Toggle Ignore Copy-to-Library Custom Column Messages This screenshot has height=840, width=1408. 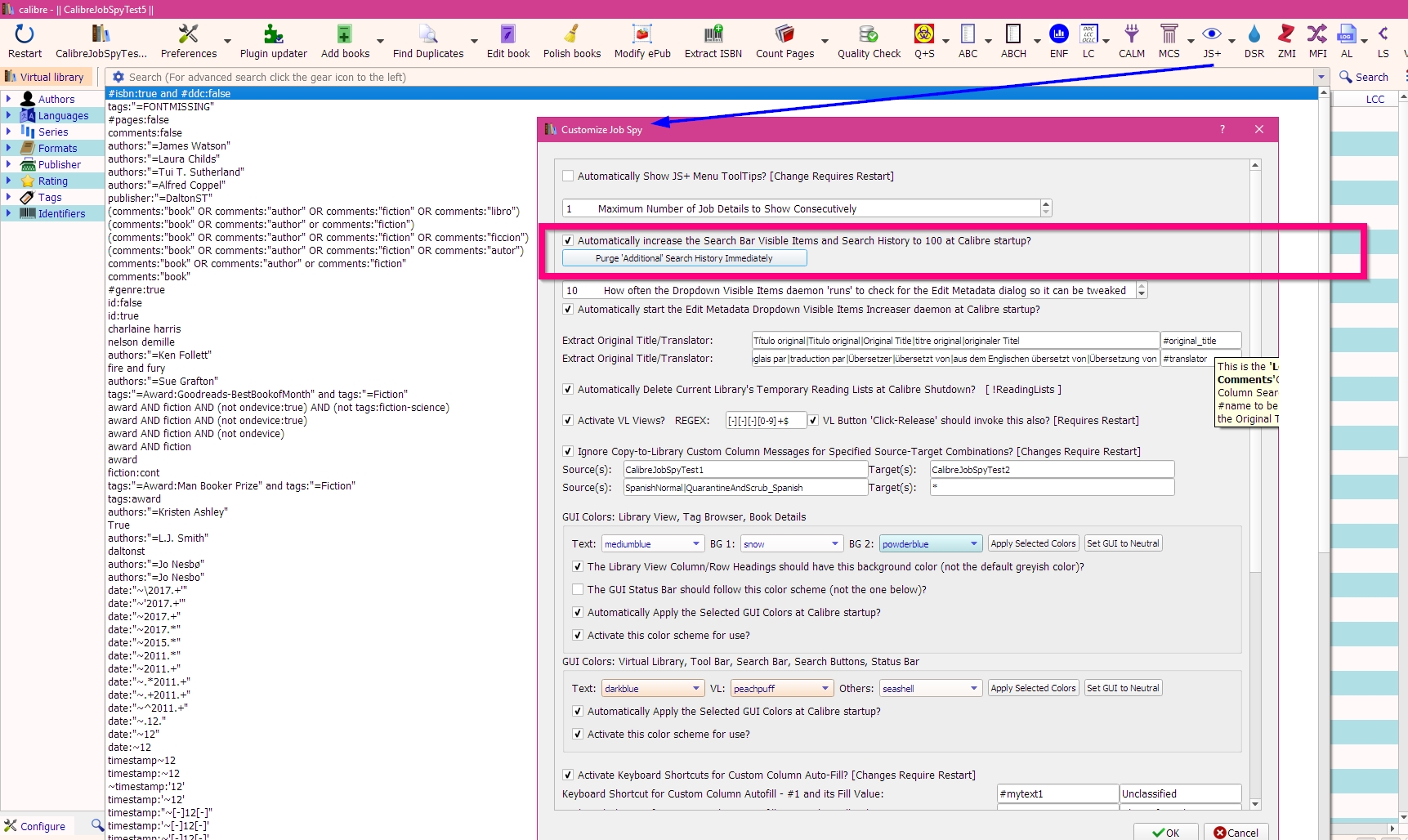point(568,451)
